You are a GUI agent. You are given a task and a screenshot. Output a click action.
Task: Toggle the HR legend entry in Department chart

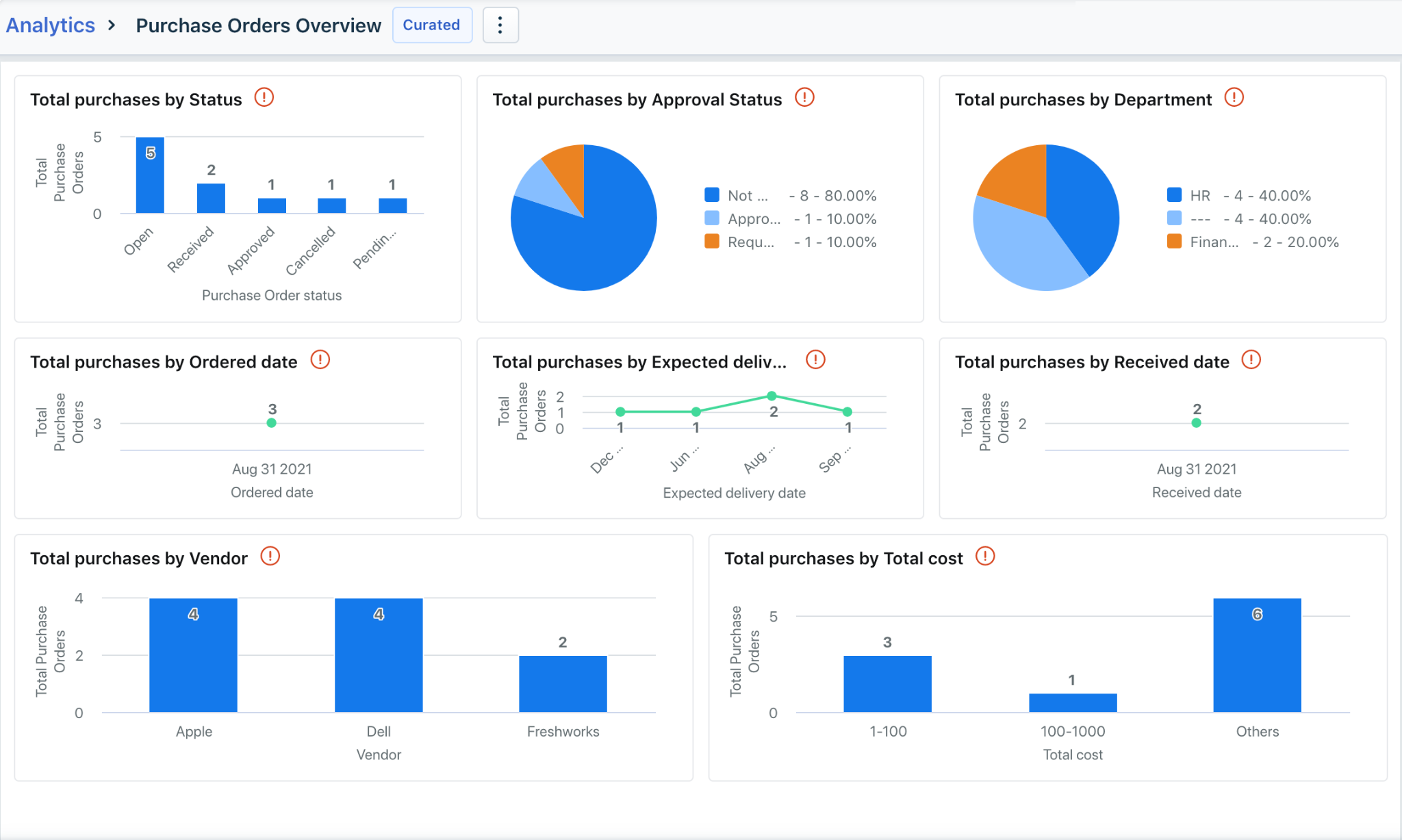(x=1199, y=196)
